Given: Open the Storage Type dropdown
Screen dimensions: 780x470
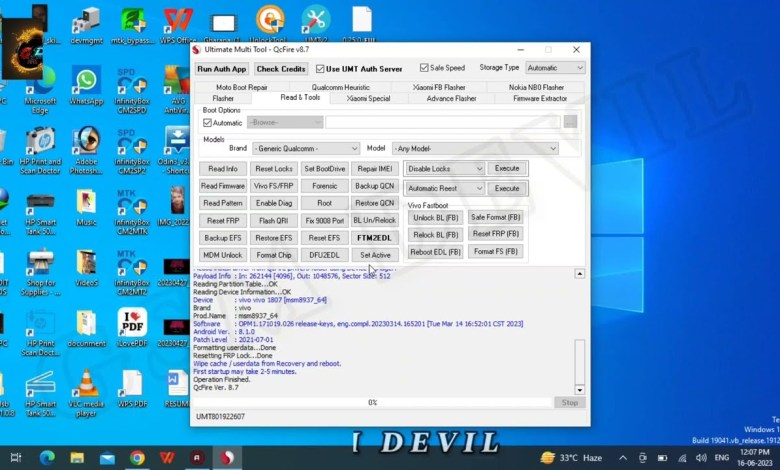Looking at the screenshot, I should click(554, 68).
